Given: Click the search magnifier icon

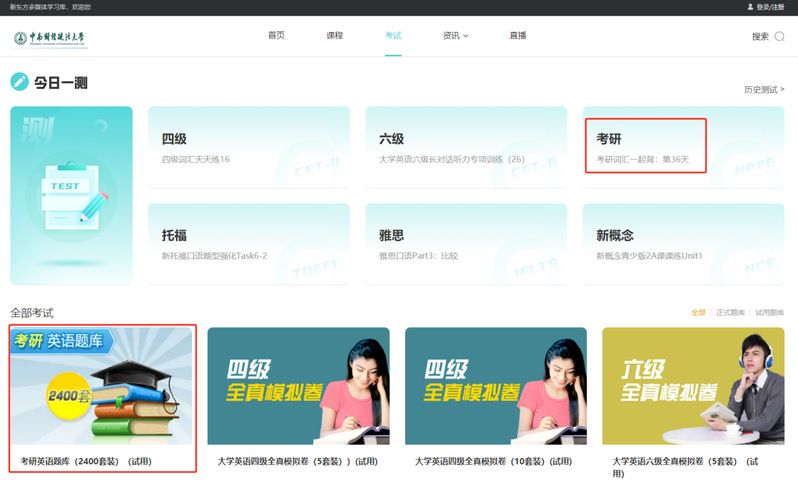Looking at the screenshot, I should [779, 37].
